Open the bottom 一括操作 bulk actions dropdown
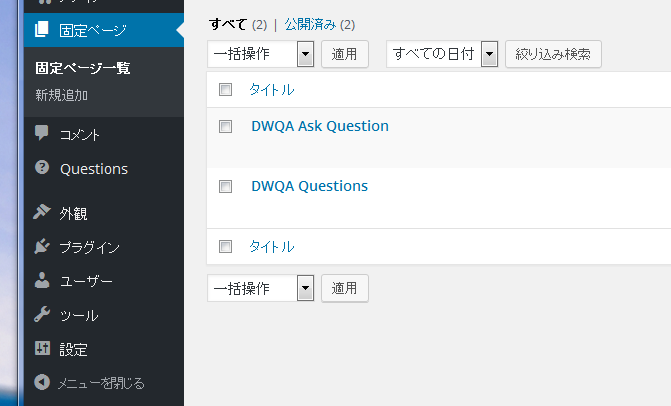Viewport: 671px width, 406px height. (261, 288)
